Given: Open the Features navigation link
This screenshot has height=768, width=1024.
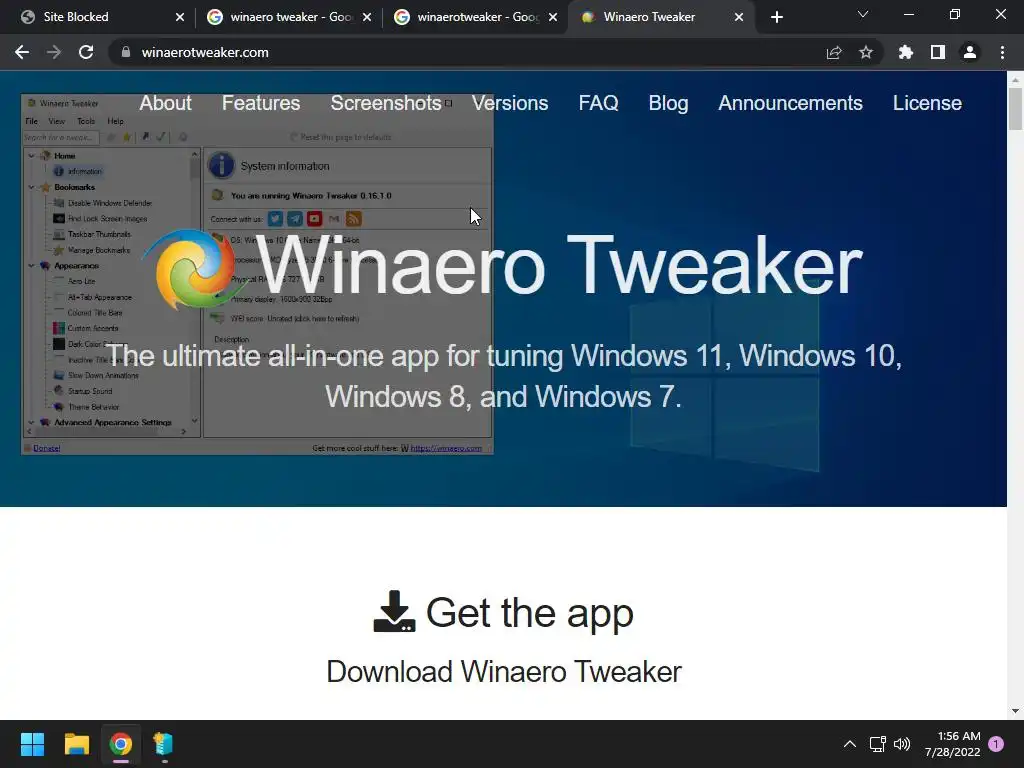Looking at the screenshot, I should (x=261, y=103).
